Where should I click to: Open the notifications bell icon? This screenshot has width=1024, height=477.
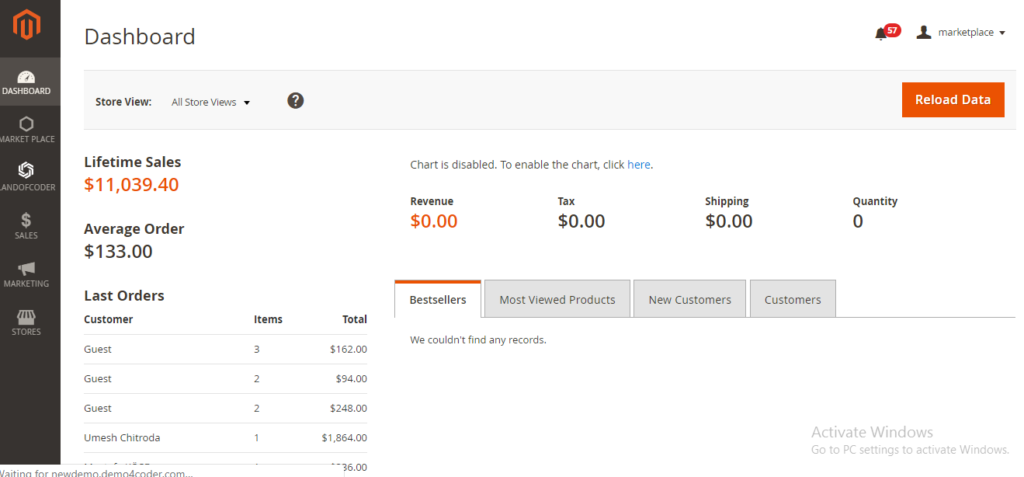tap(881, 33)
